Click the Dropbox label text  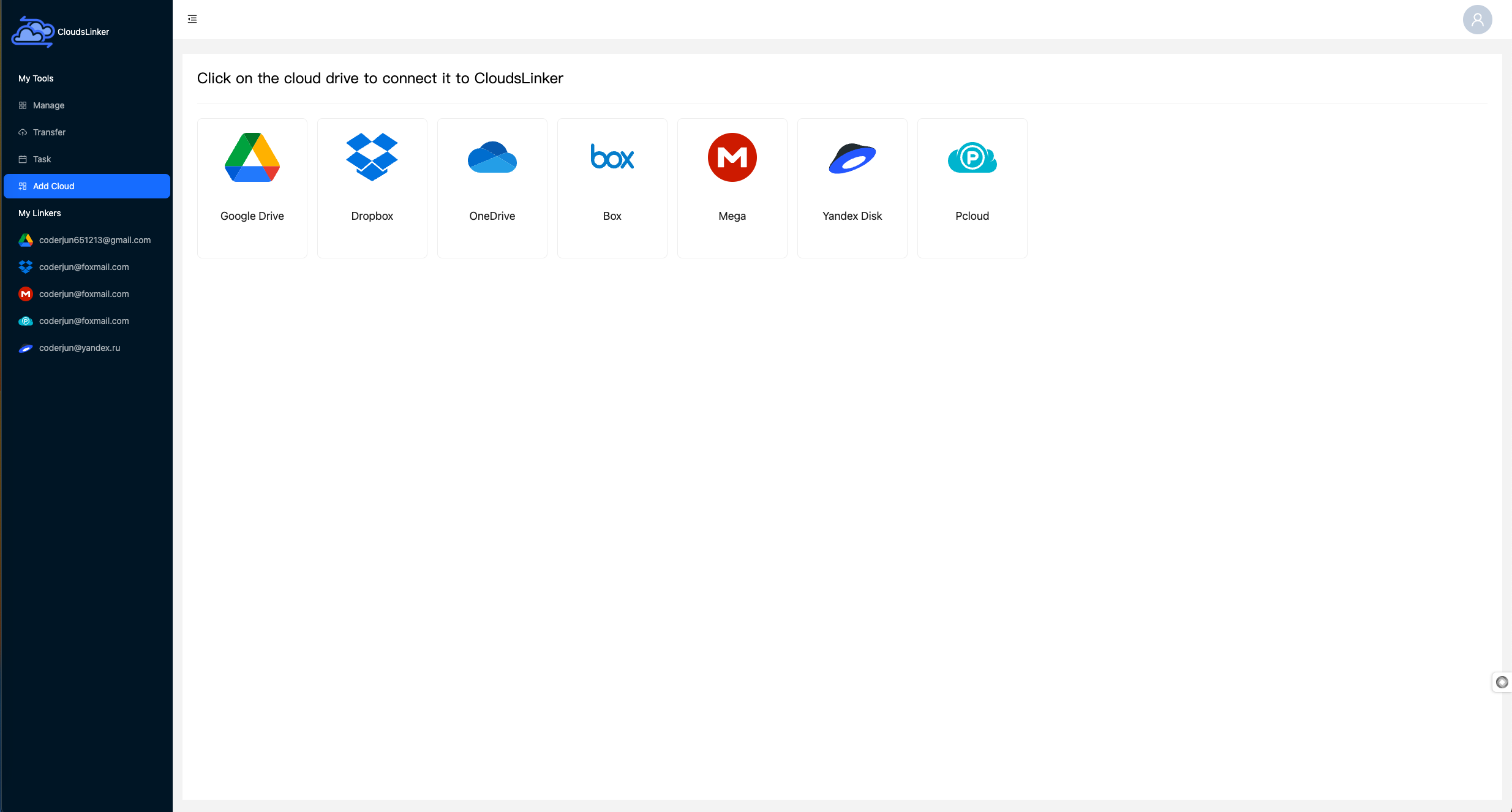tap(372, 216)
